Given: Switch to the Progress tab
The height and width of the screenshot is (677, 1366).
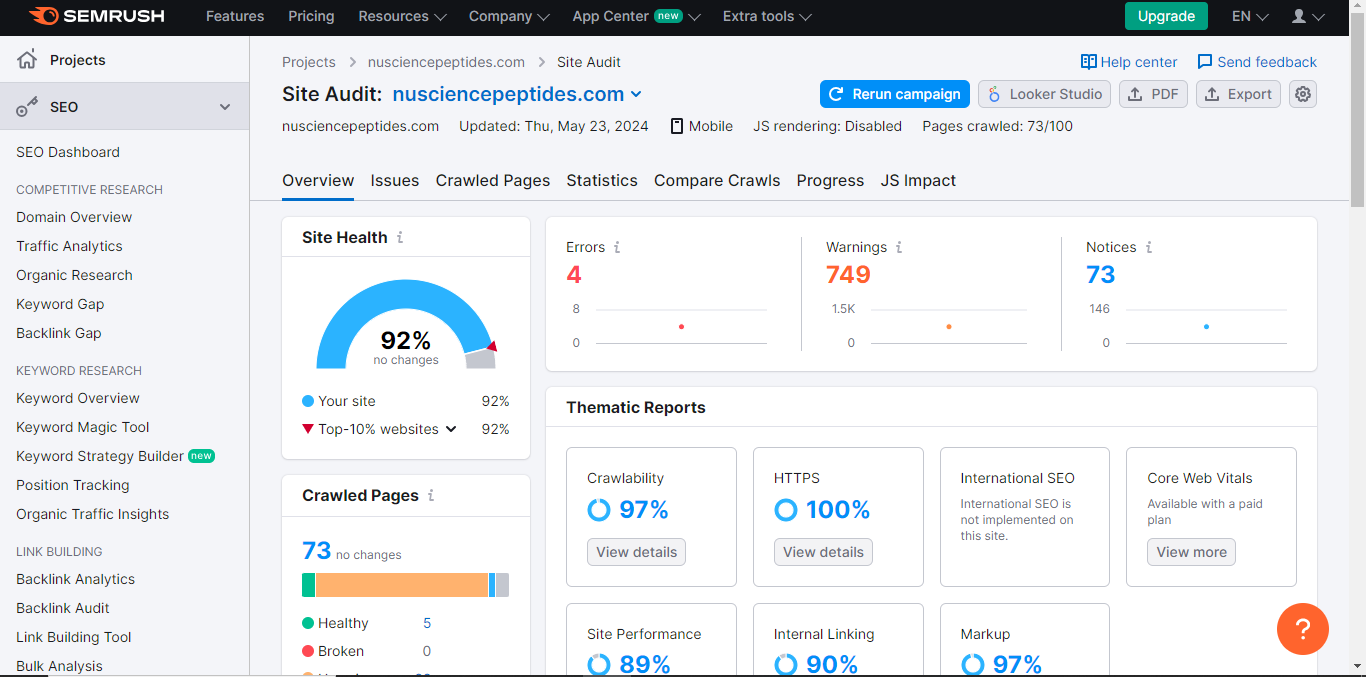Looking at the screenshot, I should [x=830, y=181].
